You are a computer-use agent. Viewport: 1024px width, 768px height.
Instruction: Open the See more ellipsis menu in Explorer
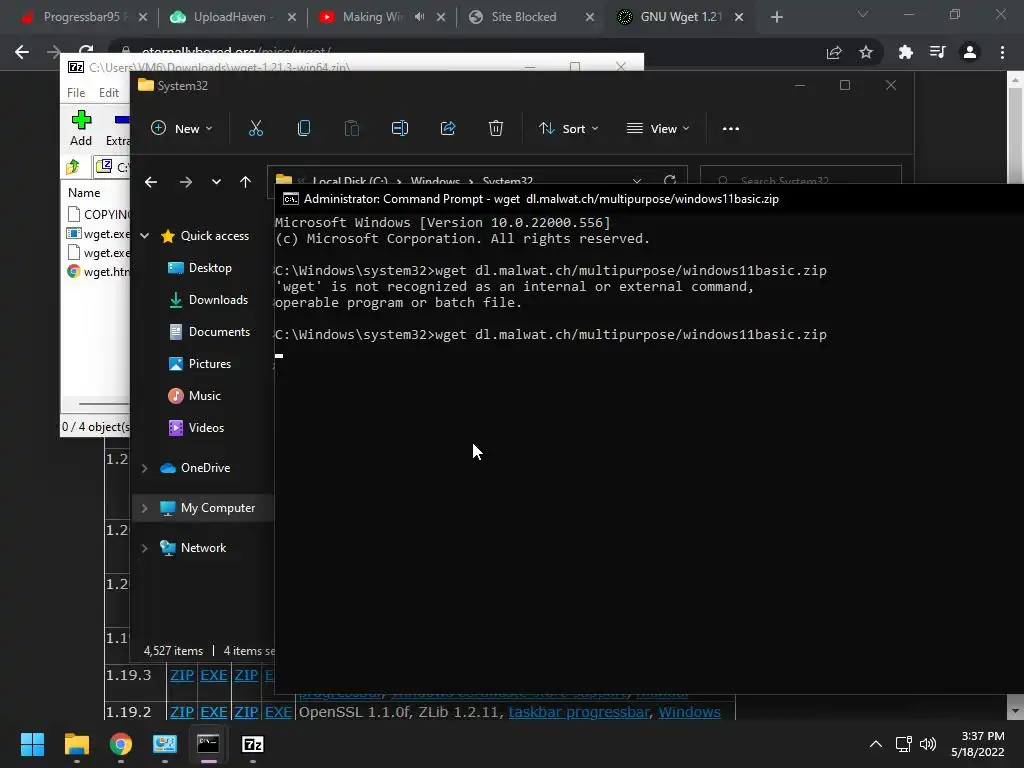tap(731, 129)
